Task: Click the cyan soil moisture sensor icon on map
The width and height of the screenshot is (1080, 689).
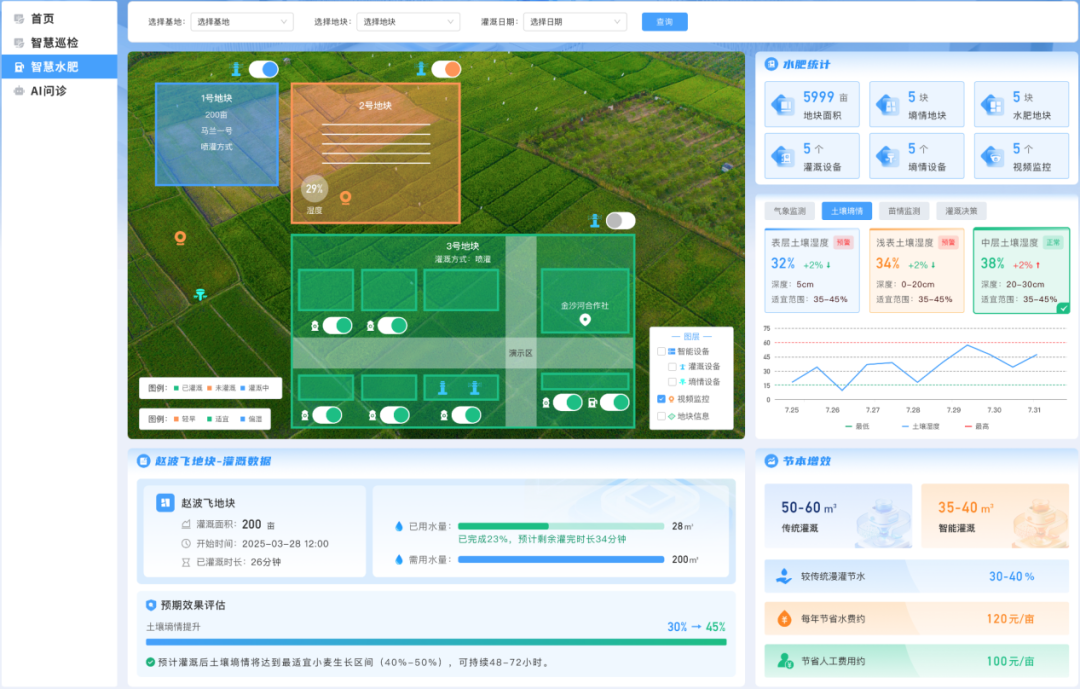Action: click(200, 295)
